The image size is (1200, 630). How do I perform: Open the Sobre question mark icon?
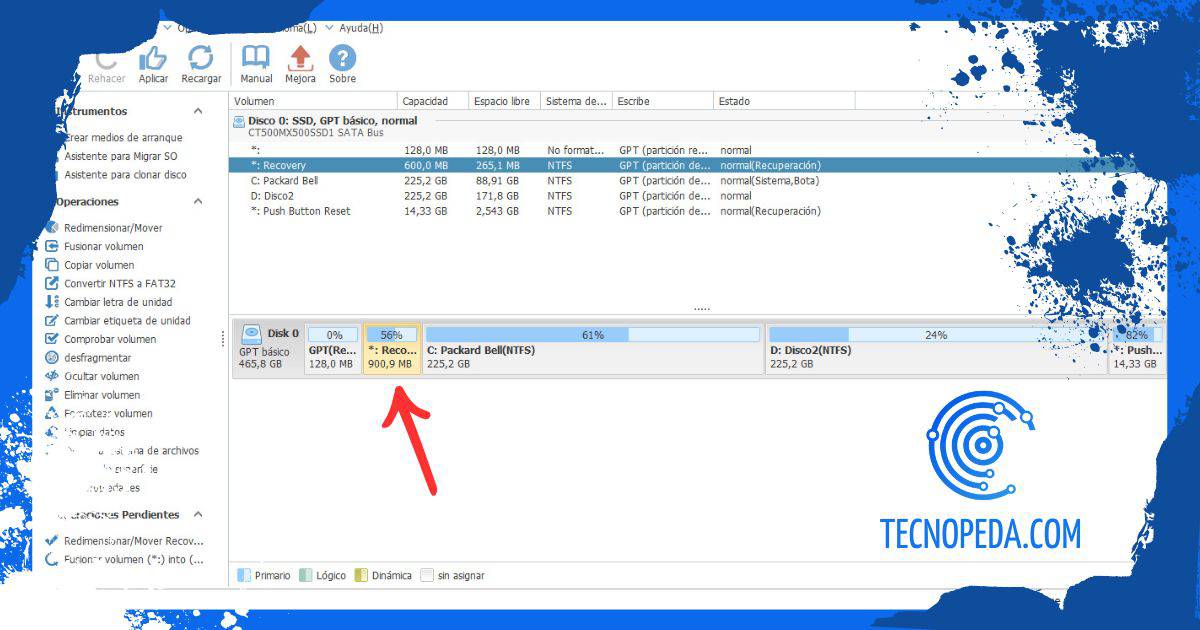pyautogui.click(x=342, y=57)
